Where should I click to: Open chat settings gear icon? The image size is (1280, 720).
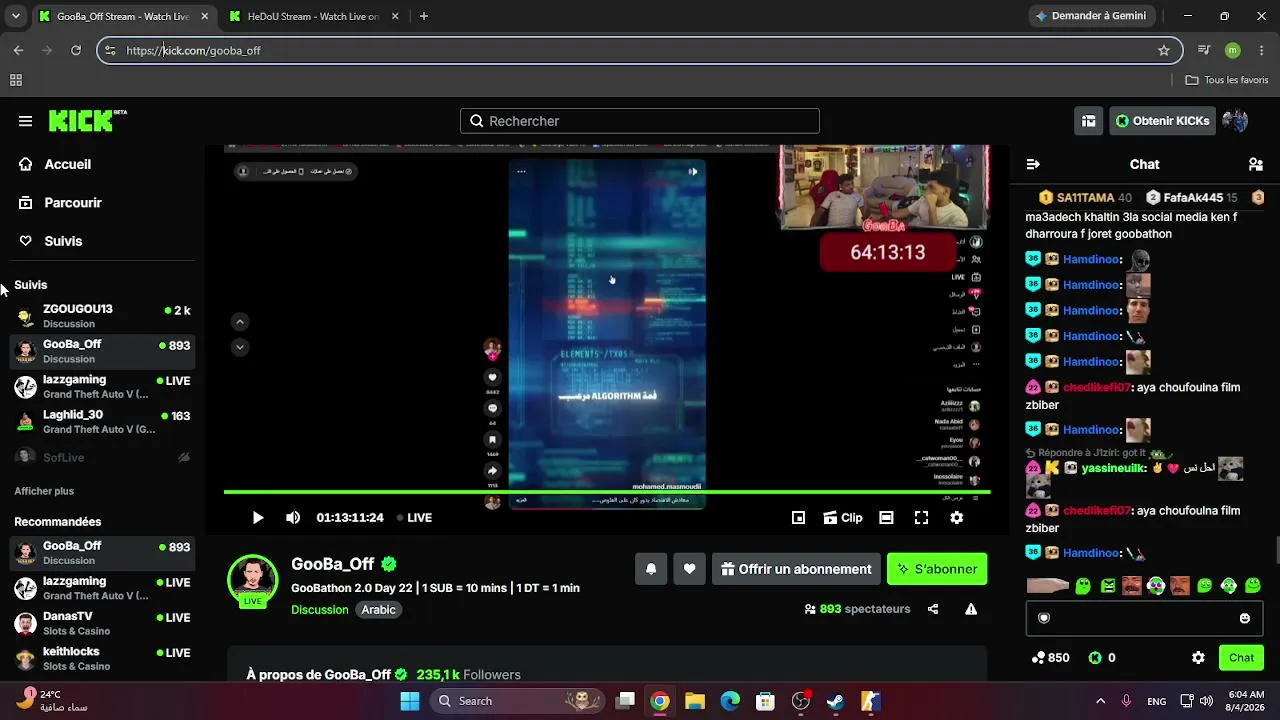(x=1198, y=658)
